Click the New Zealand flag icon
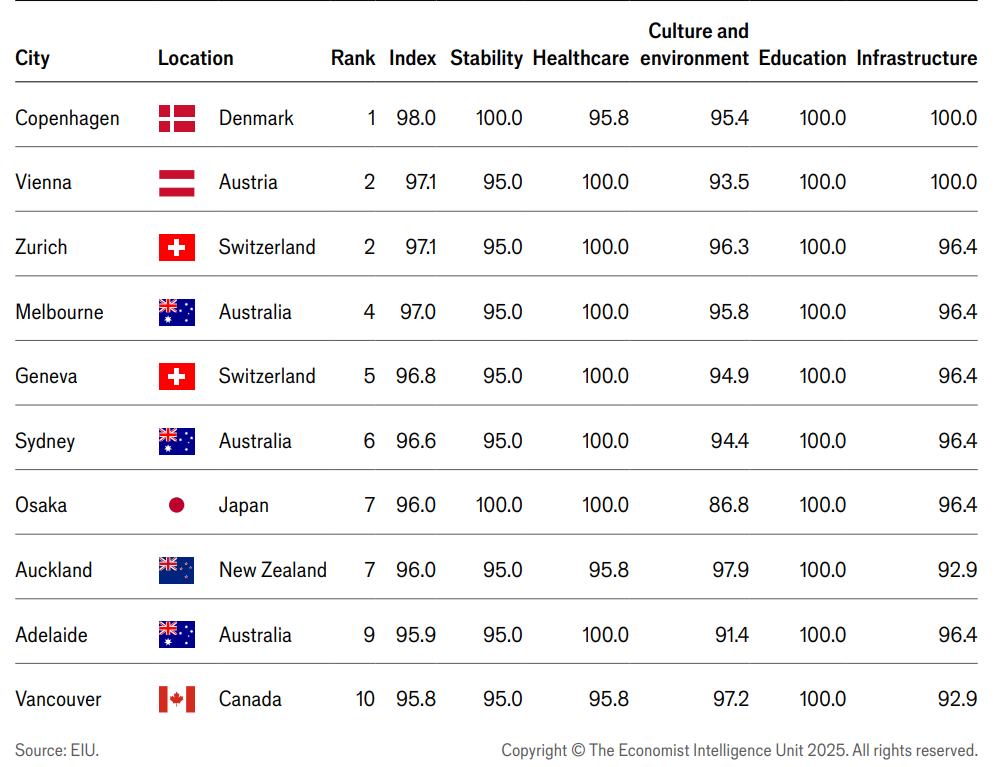 click(x=177, y=570)
